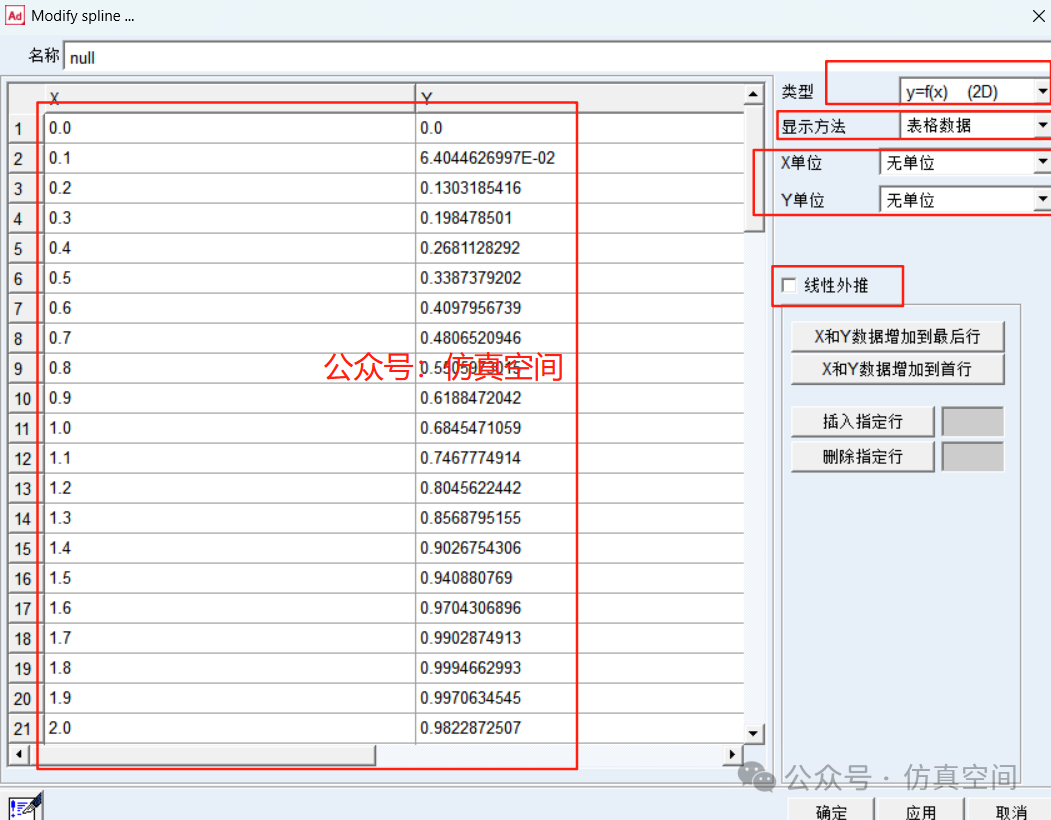Click the X和Y数据增加到首行 button
This screenshot has width=1051, height=820.
pos(897,369)
